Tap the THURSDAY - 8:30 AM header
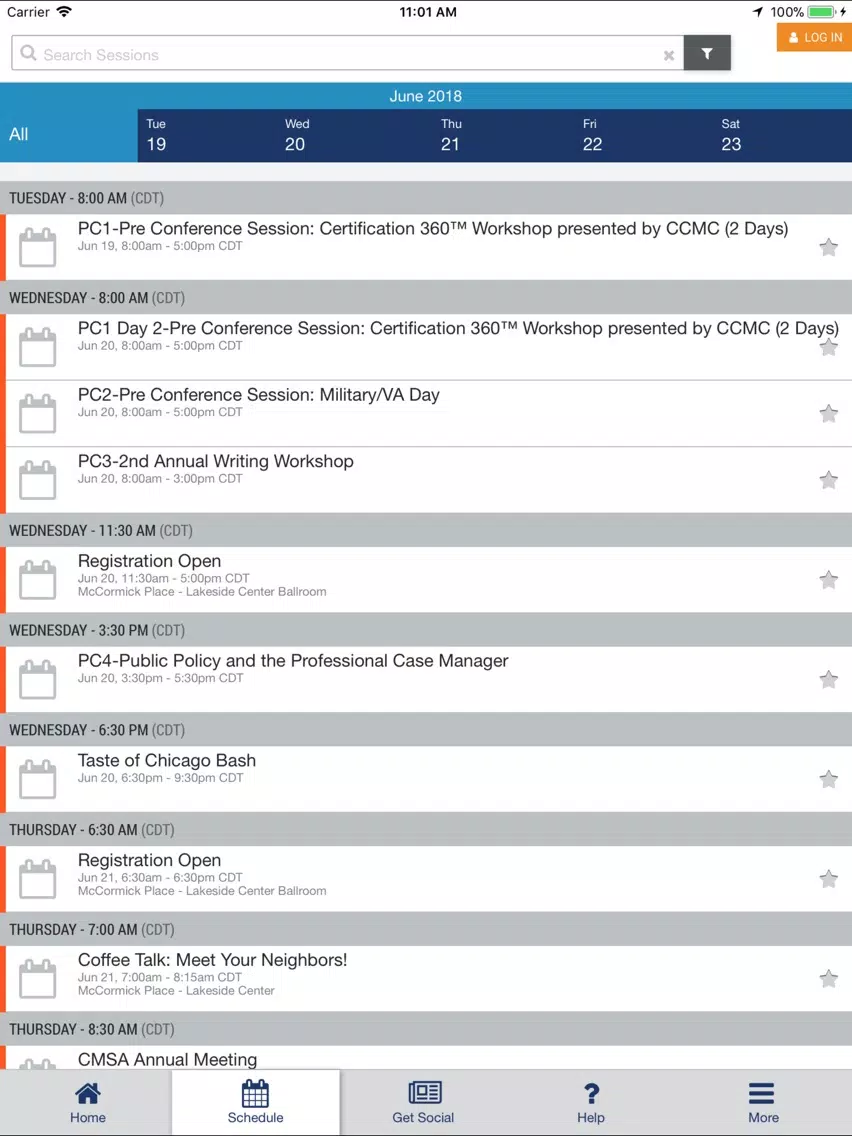 click(x=426, y=1030)
